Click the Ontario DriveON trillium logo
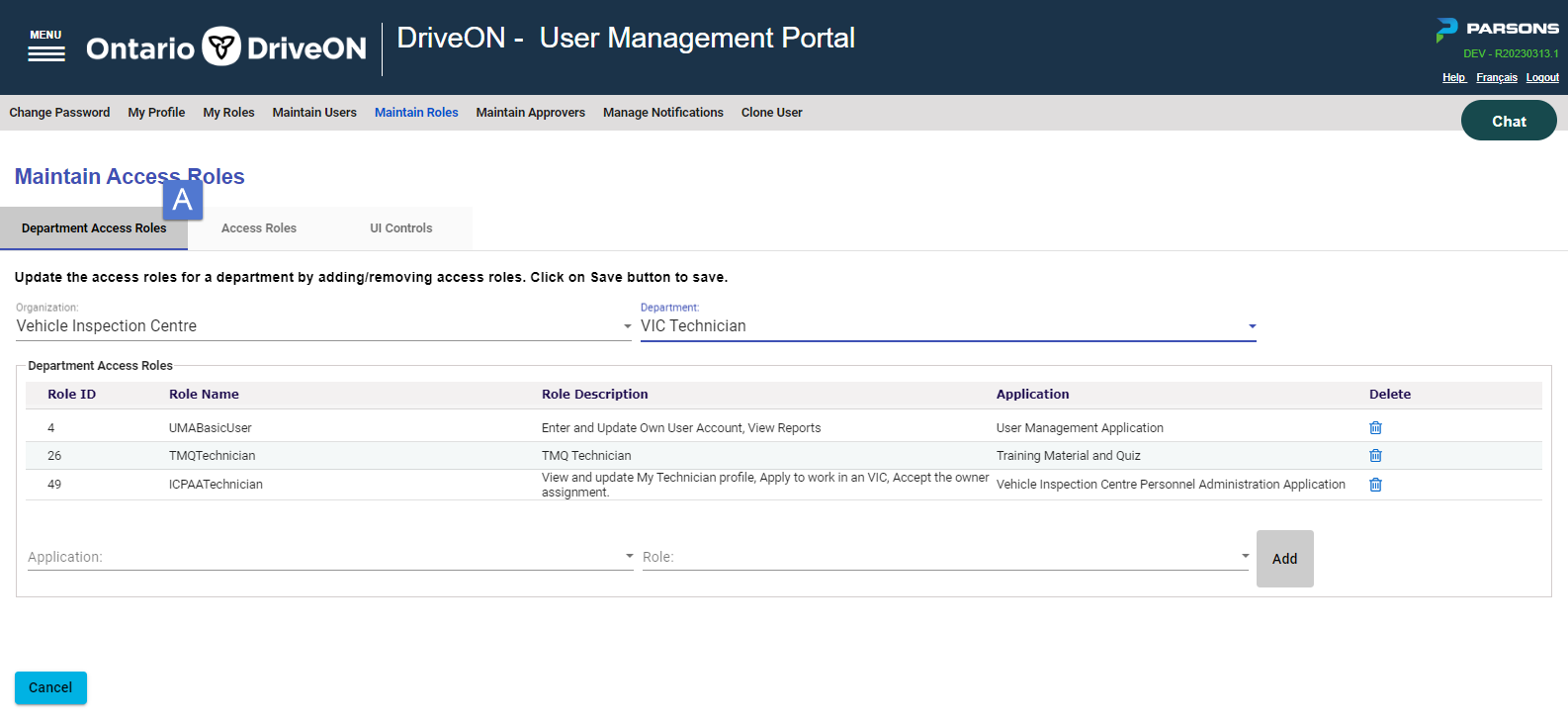This screenshot has height=721, width=1568. click(x=221, y=46)
